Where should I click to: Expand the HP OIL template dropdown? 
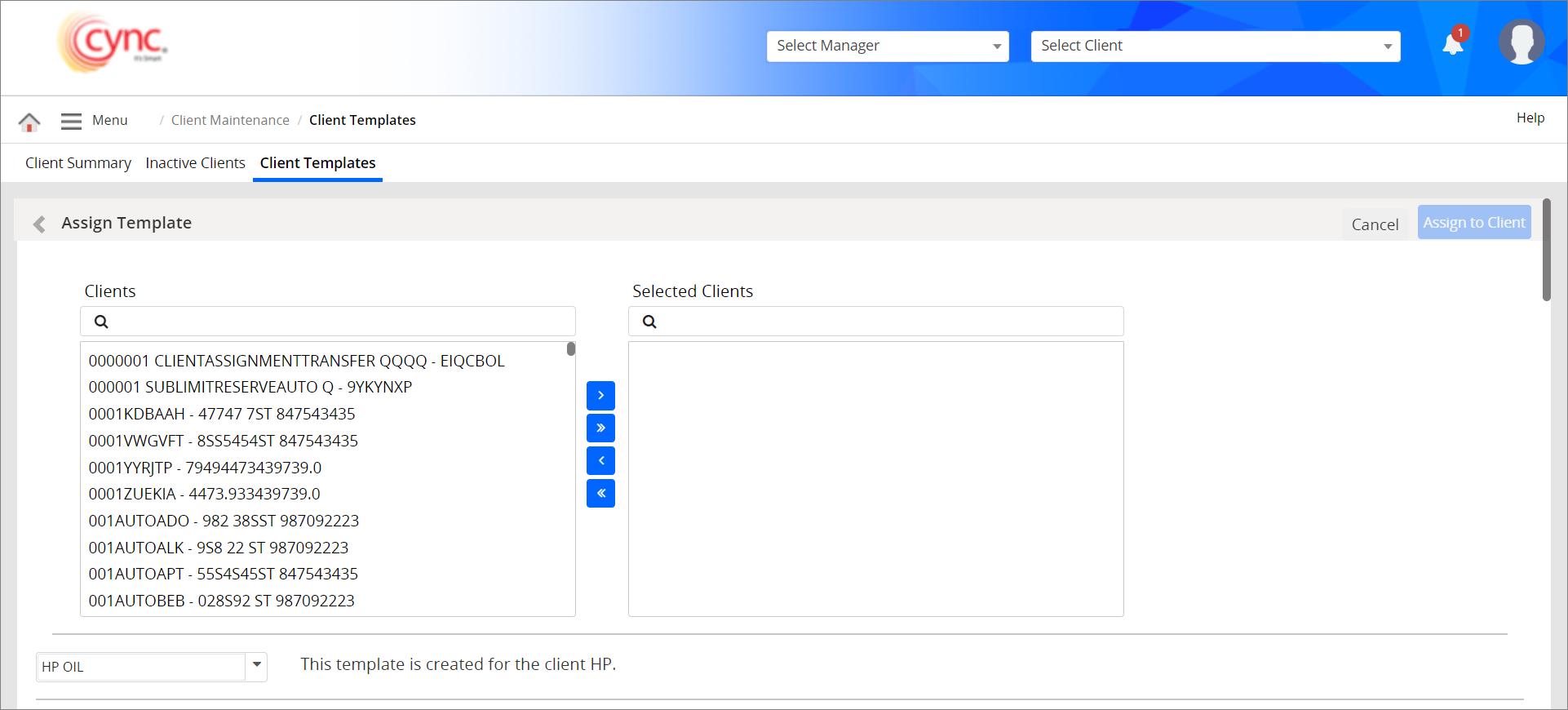coord(256,666)
